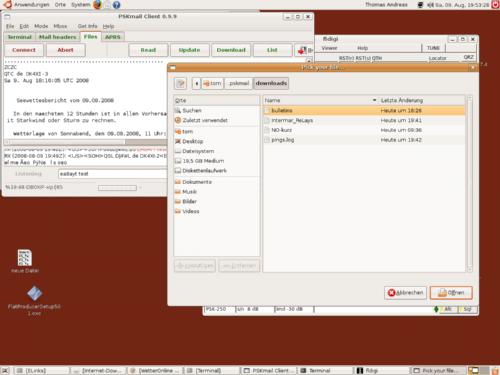Click the file list vertical scrollbar
Screen dimensions: 500x375
pyautogui.click(x=470, y=183)
